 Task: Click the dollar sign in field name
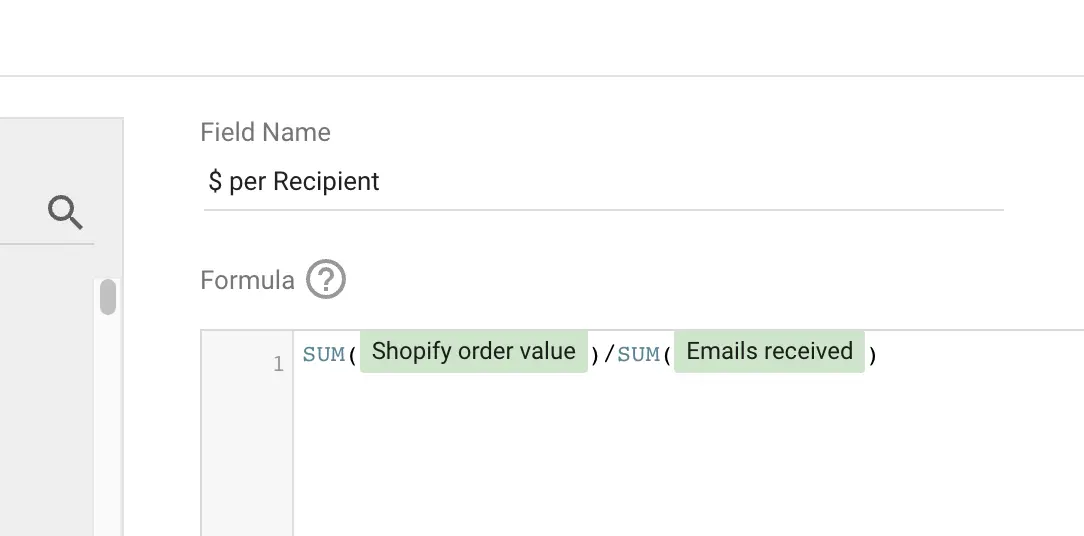click(215, 181)
